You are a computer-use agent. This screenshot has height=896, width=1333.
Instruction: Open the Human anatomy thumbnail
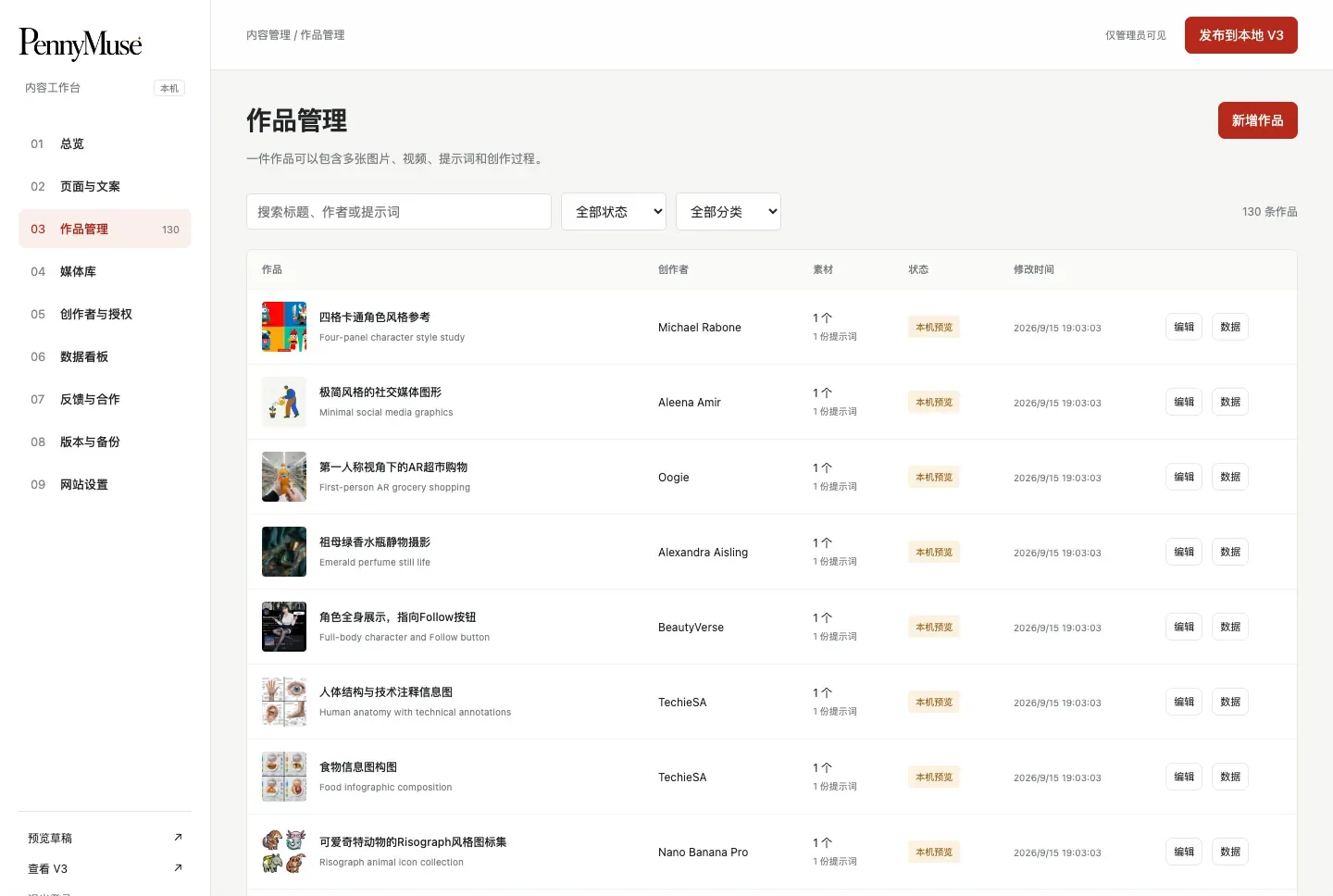click(x=284, y=702)
